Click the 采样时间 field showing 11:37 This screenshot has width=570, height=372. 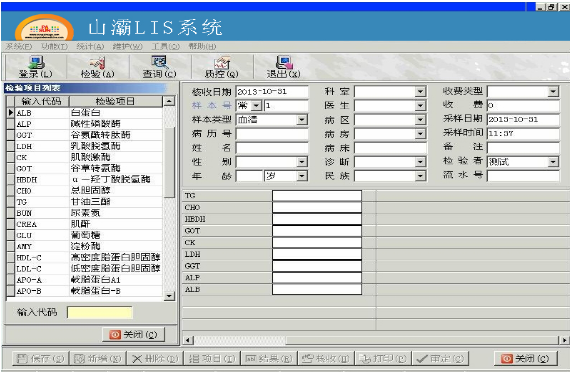point(523,134)
